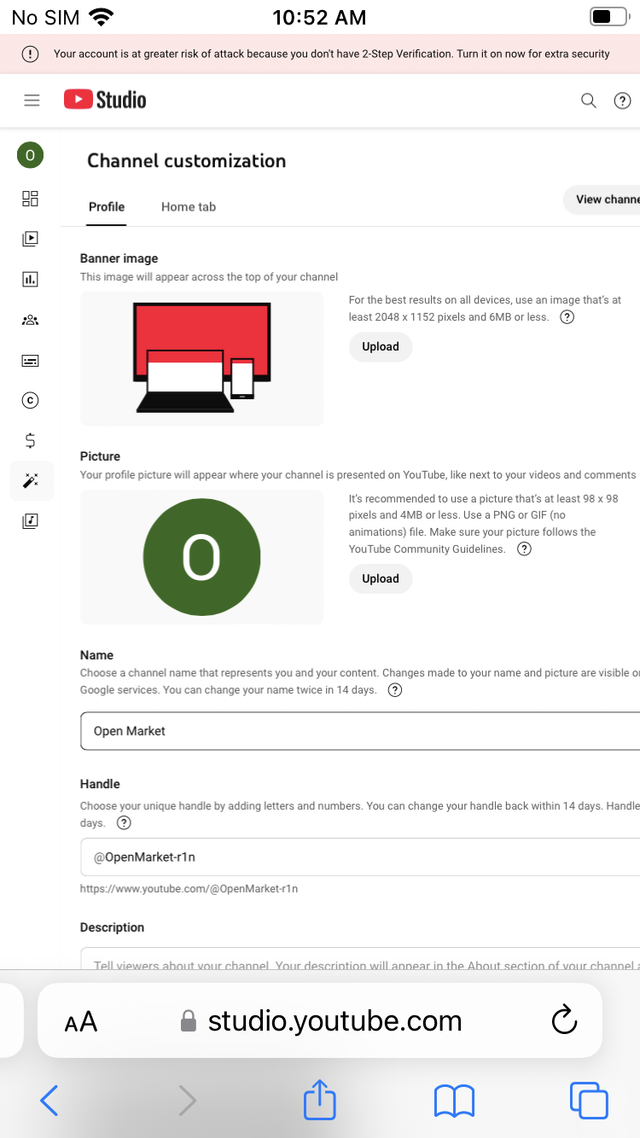Tap the AA reader text size button
Image resolution: width=640 pixels, height=1138 pixels.
point(81,1022)
